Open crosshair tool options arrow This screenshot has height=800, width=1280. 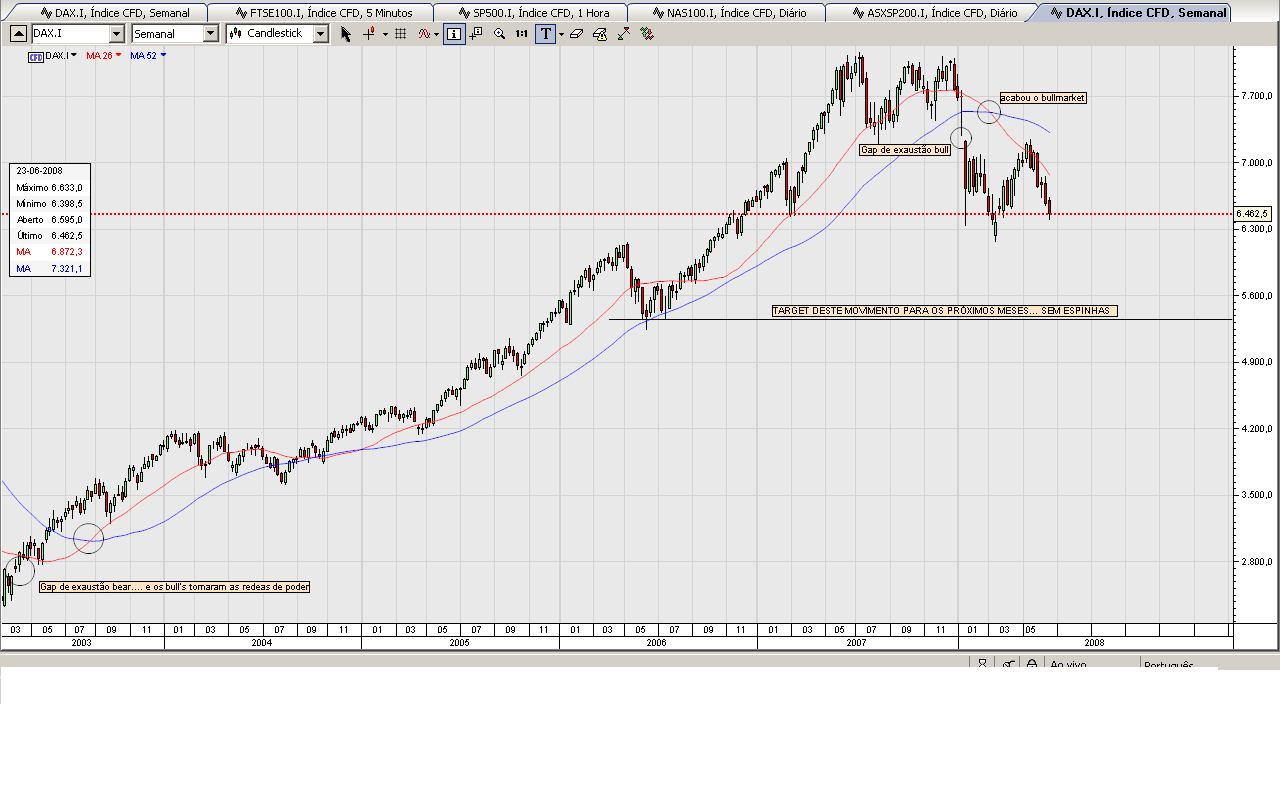tap(385, 33)
